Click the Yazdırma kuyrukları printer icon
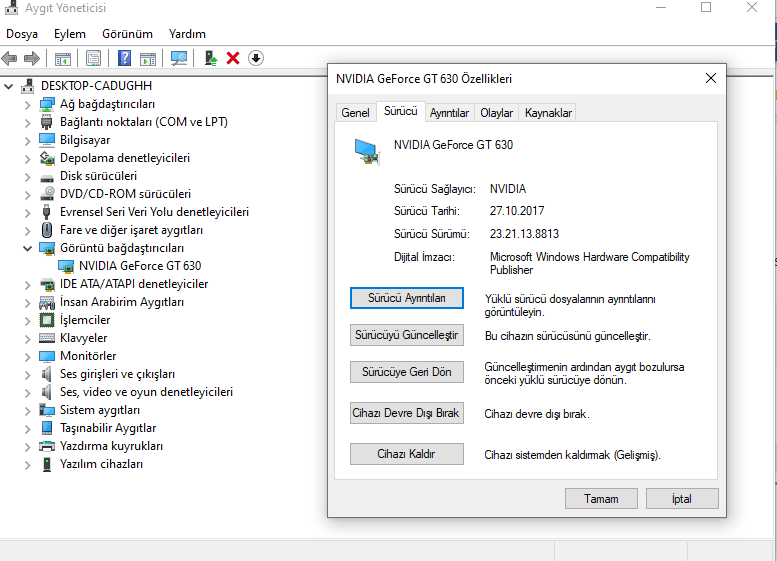The width and height of the screenshot is (777, 561). (x=47, y=446)
